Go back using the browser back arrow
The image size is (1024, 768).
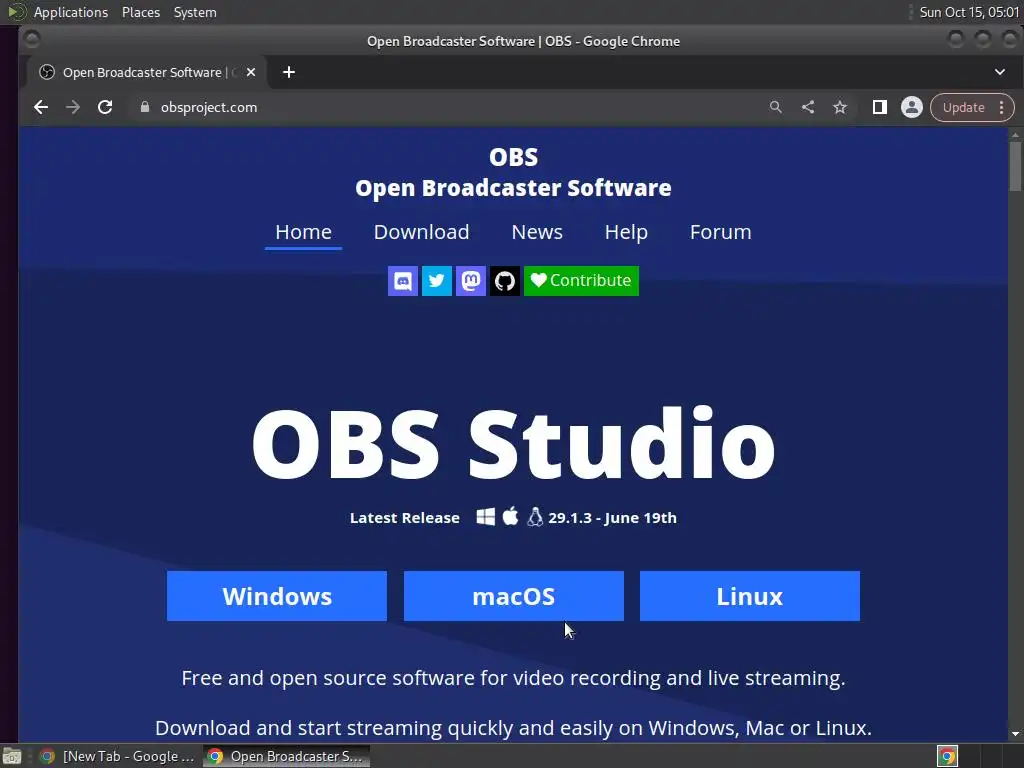[41, 107]
